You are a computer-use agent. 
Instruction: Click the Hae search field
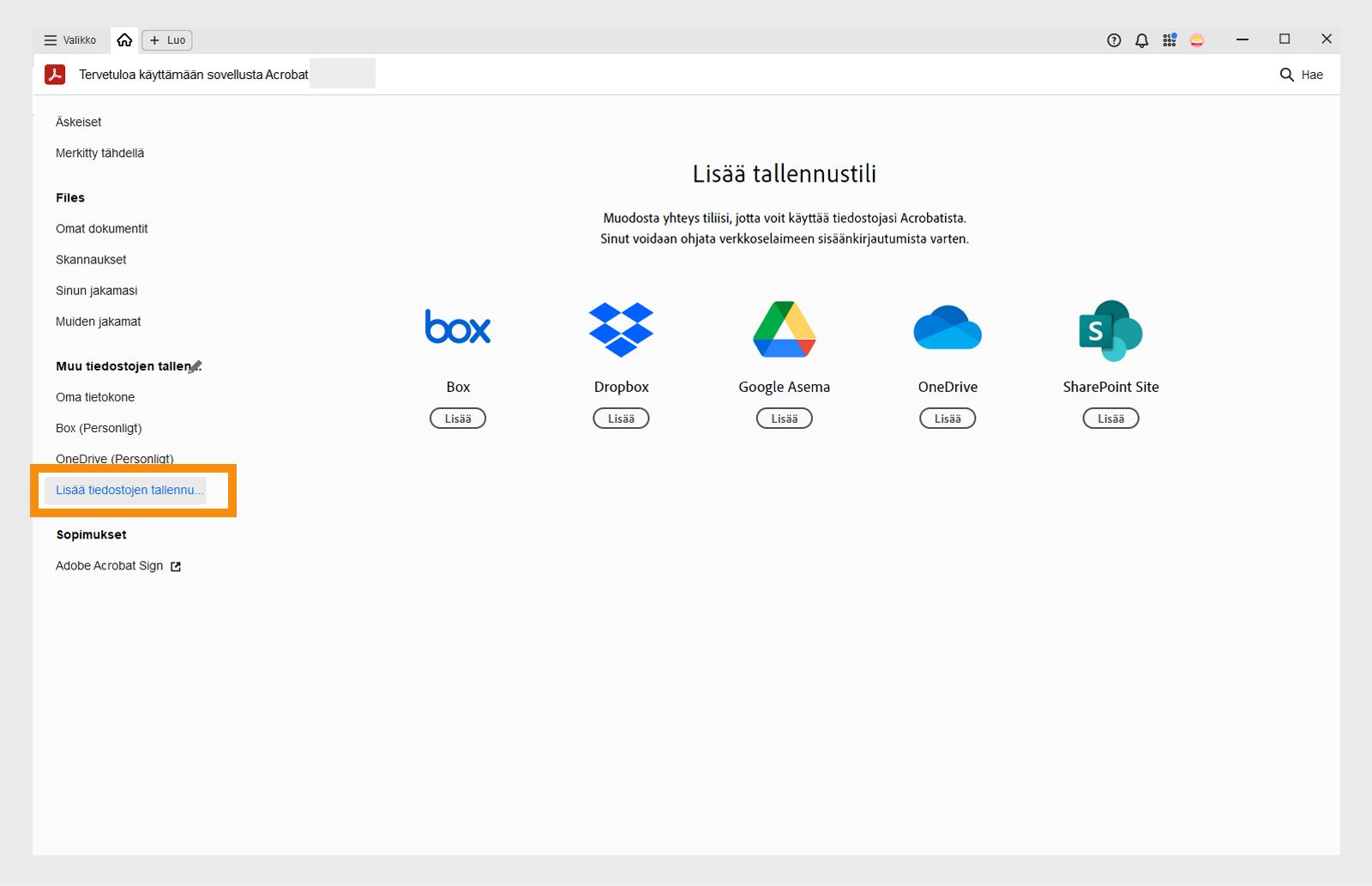point(1302,75)
